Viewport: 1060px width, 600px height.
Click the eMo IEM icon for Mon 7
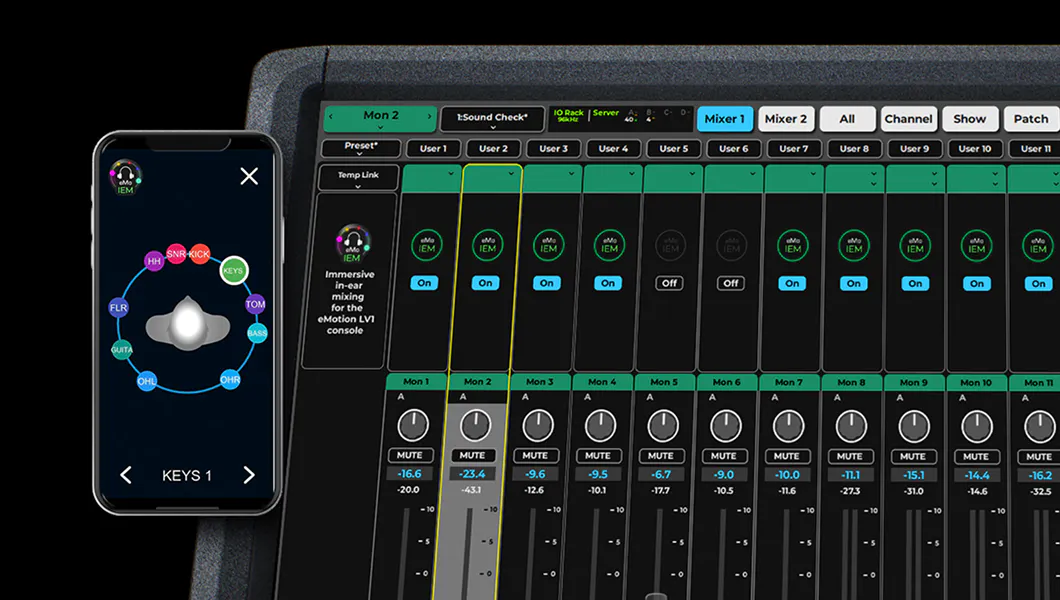(792, 246)
